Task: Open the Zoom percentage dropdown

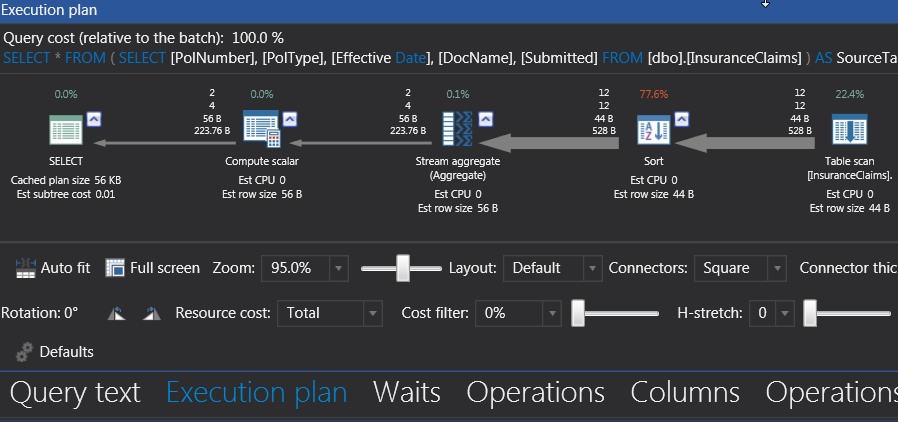Action: [339, 268]
